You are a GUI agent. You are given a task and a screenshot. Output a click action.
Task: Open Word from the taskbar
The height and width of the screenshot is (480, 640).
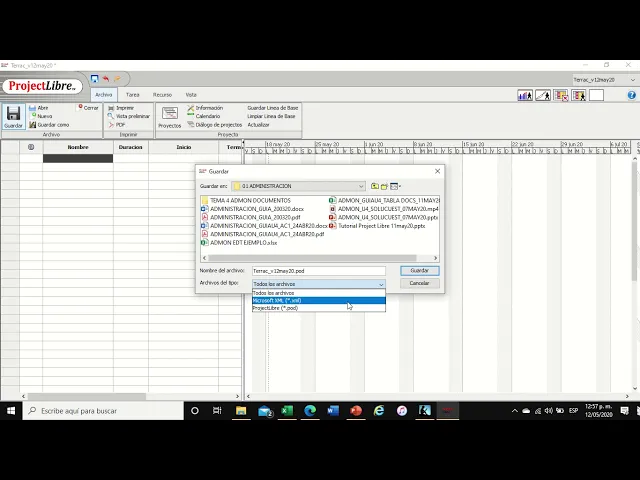tap(333, 411)
